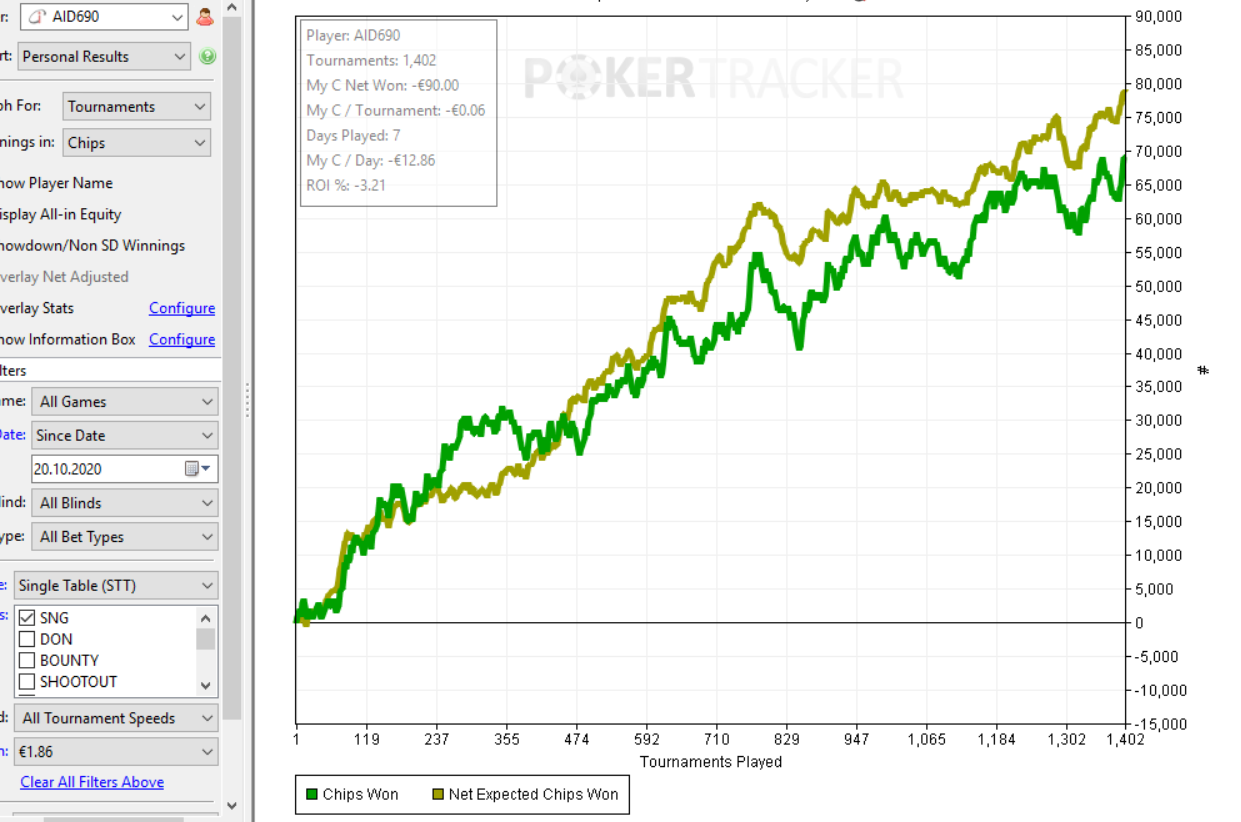The image size is (1241, 822).
Task: Enable the DON checkbox
Action: 28,639
